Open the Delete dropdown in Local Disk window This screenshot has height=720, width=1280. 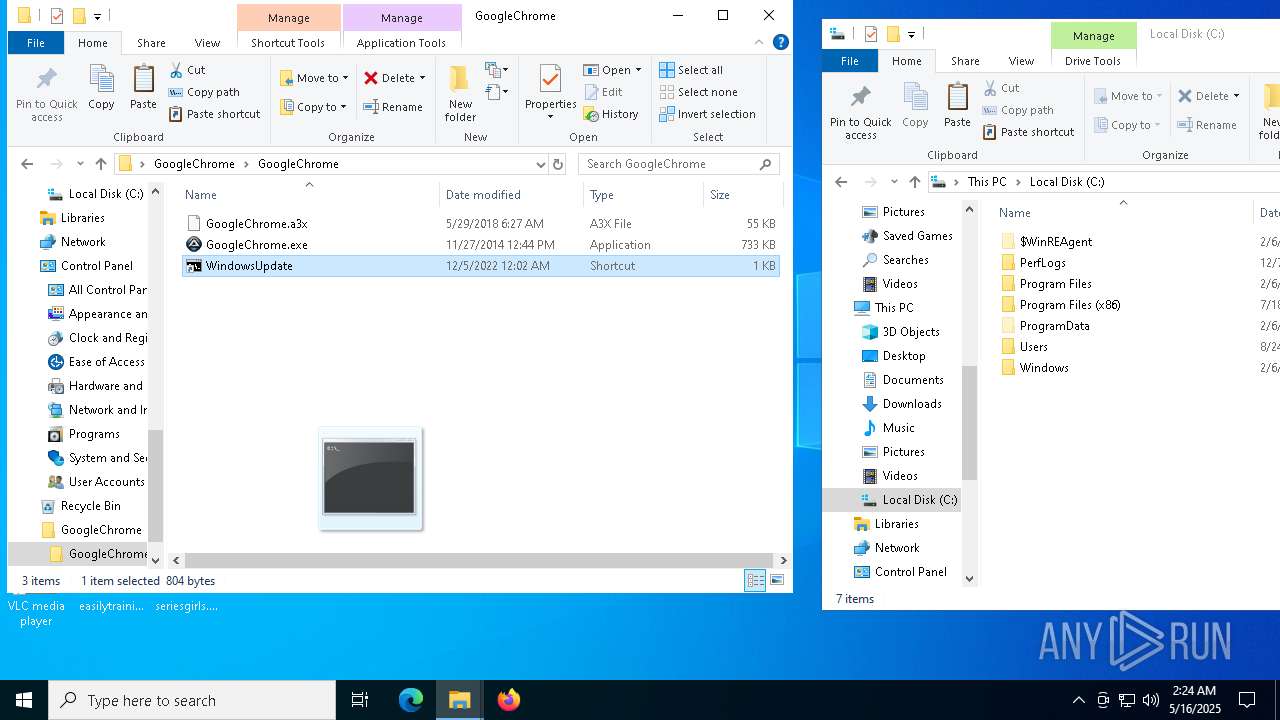[x=1236, y=96]
